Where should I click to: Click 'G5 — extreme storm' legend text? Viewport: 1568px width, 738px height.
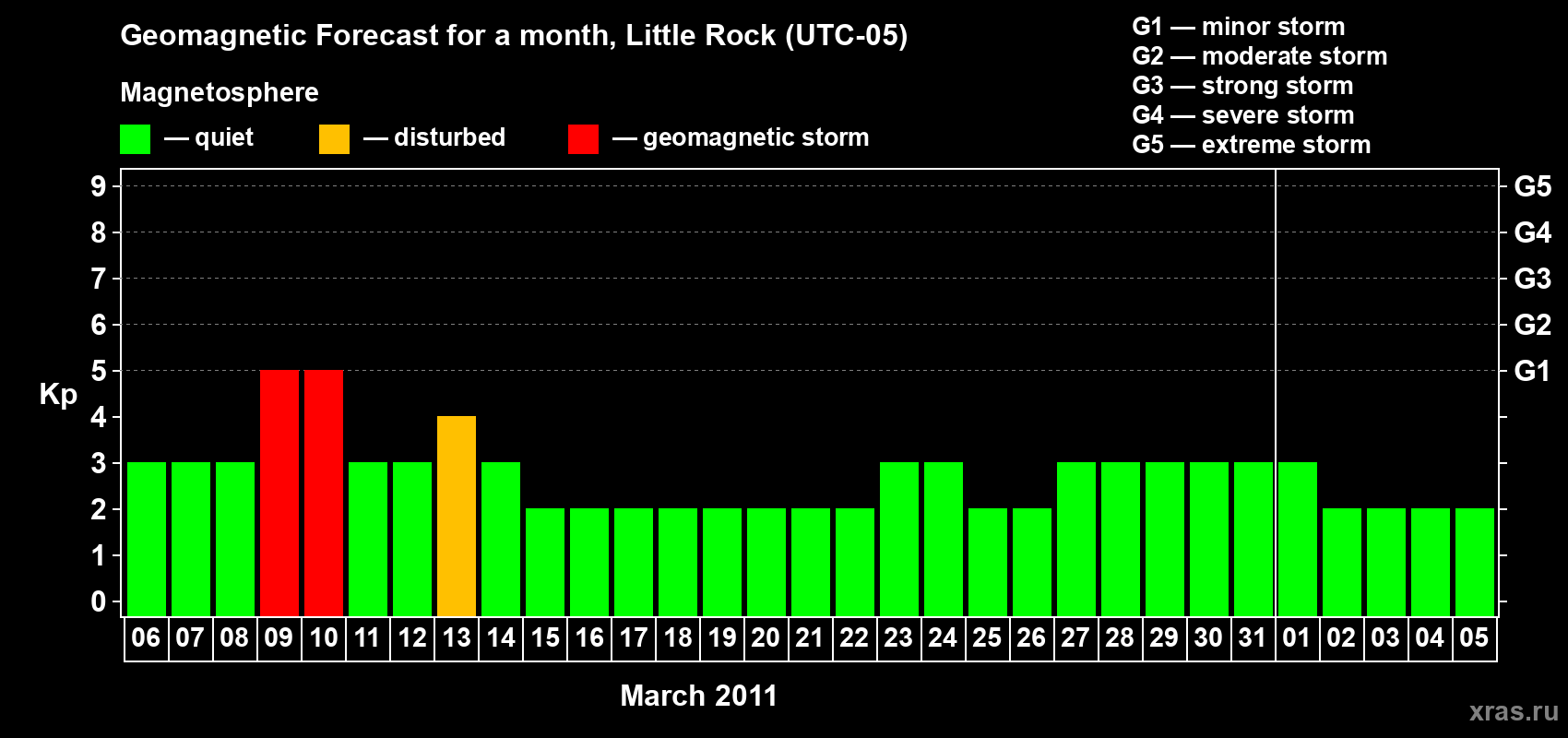(x=1252, y=145)
